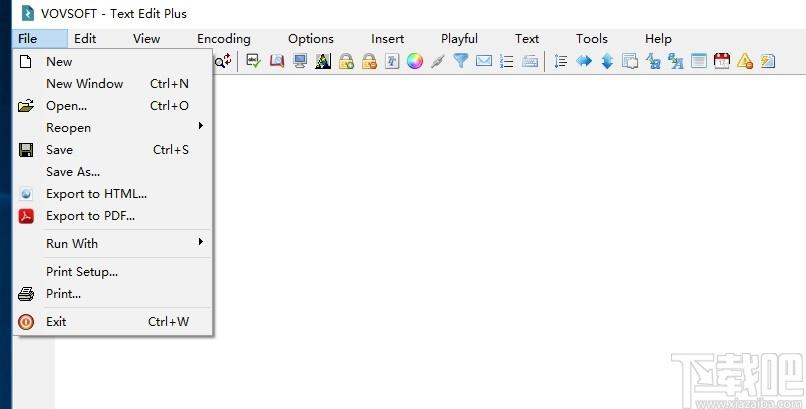The image size is (806, 409).
Task: Click the overlapping windows toolbar icon
Action: [x=630, y=61]
